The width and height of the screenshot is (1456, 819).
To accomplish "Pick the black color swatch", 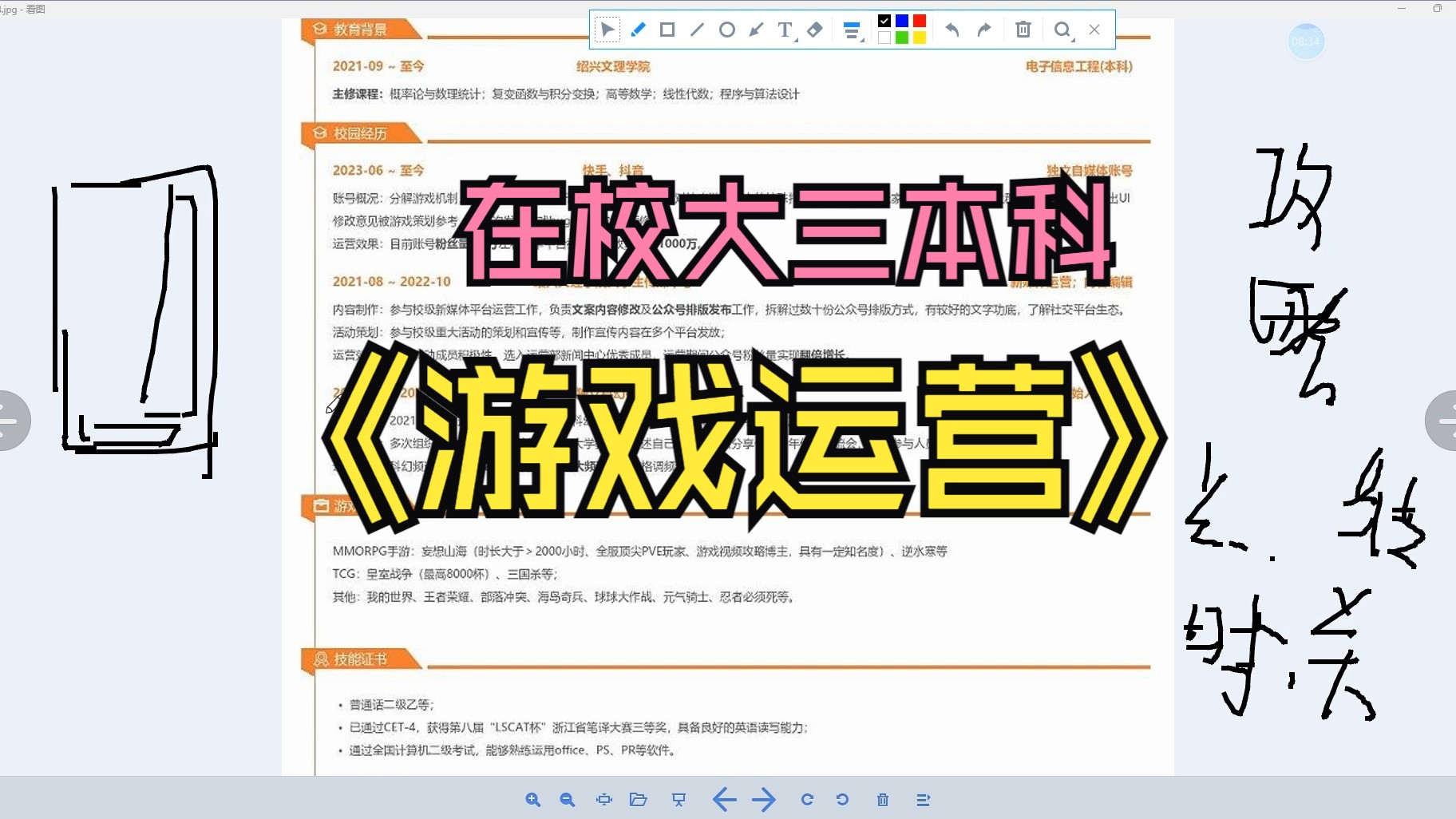I will pyautogui.click(x=884, y=21).
